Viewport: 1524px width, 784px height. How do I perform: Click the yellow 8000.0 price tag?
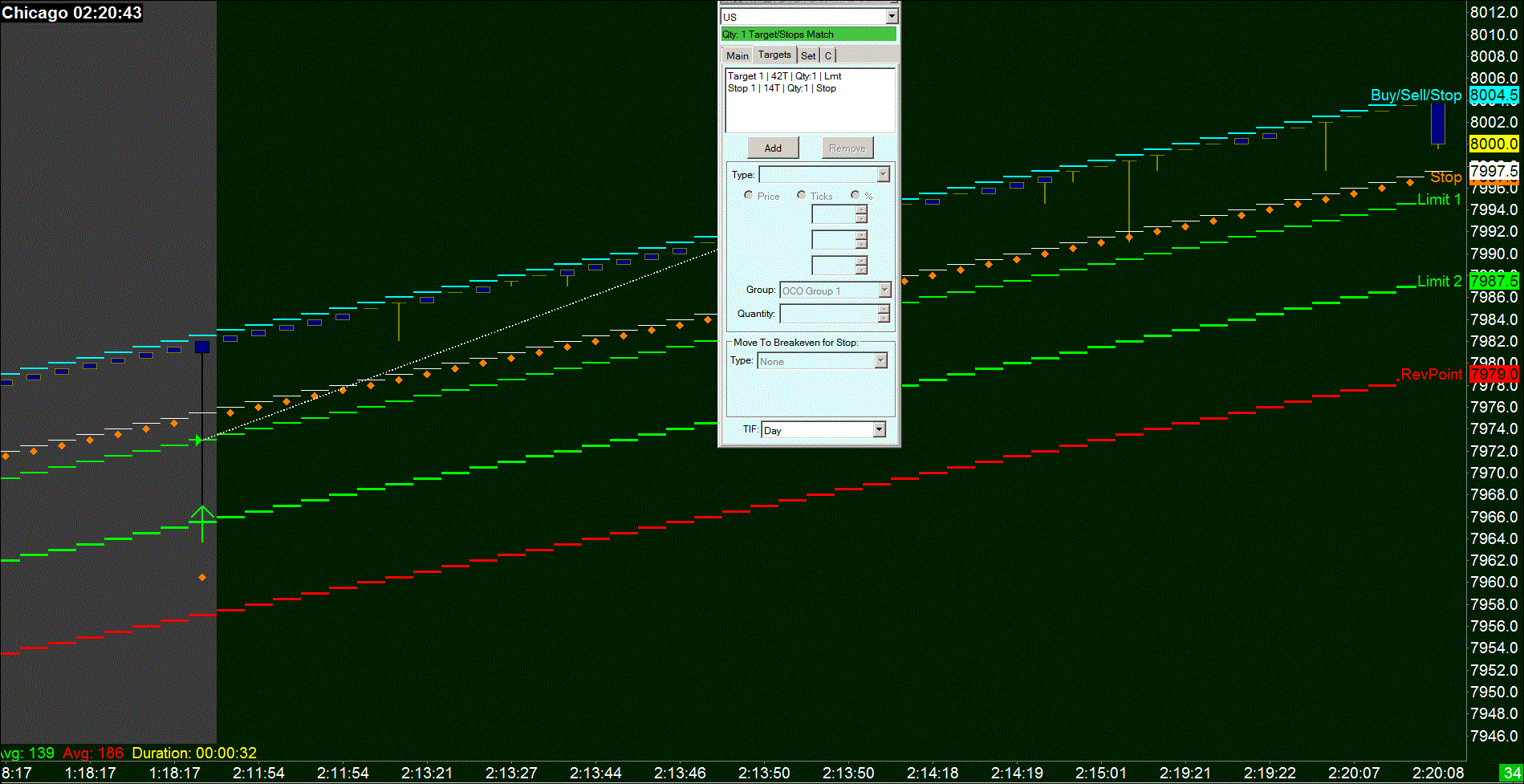(x=1494, y=144)
